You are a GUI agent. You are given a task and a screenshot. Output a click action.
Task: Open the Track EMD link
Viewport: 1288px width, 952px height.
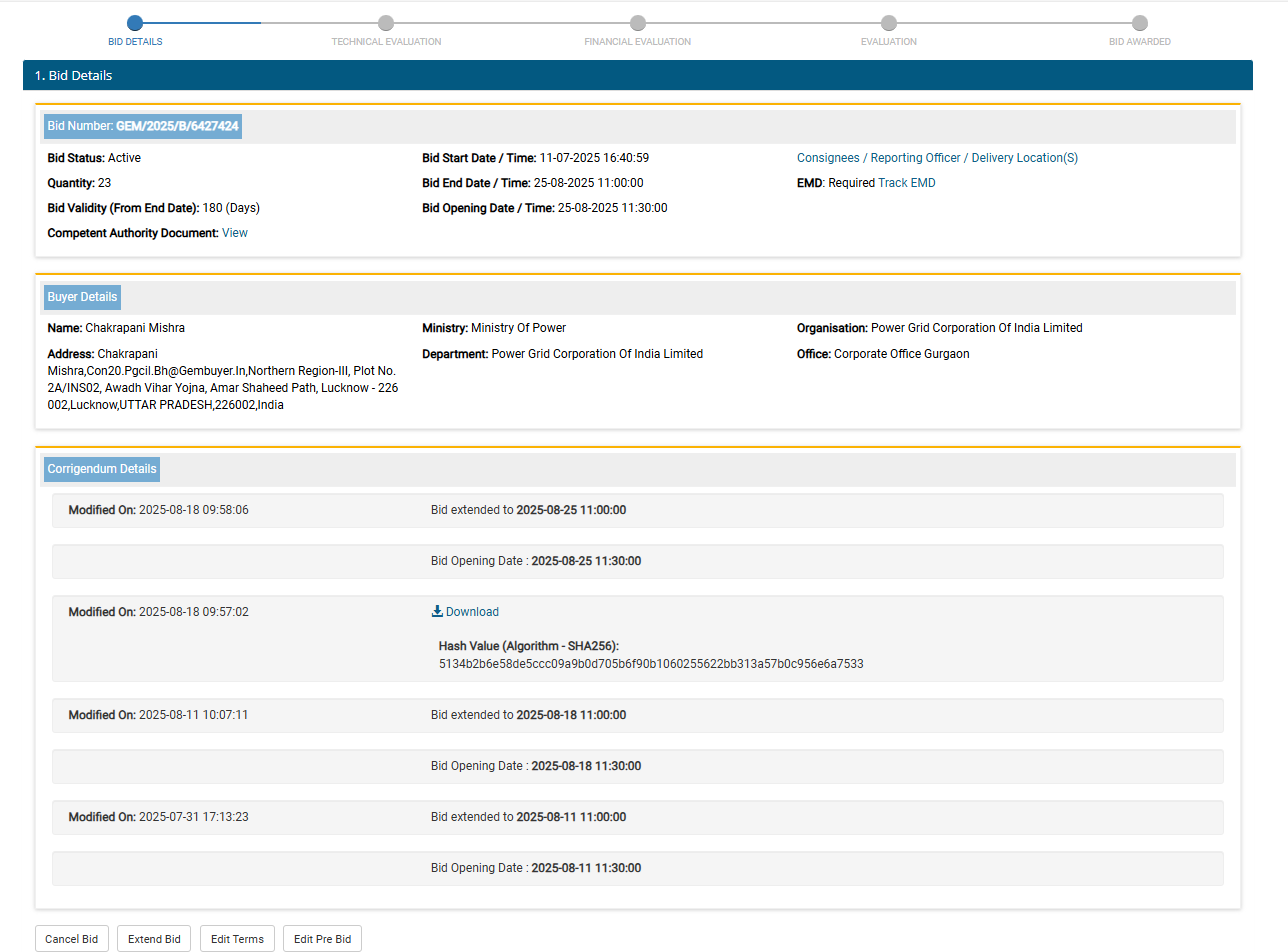(x=907, y=183)
